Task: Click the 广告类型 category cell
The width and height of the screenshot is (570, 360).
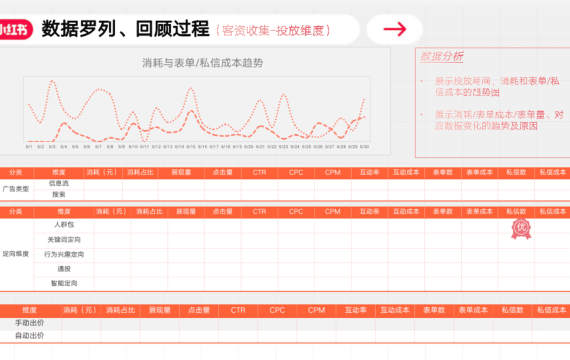Action: pos(16,189)
